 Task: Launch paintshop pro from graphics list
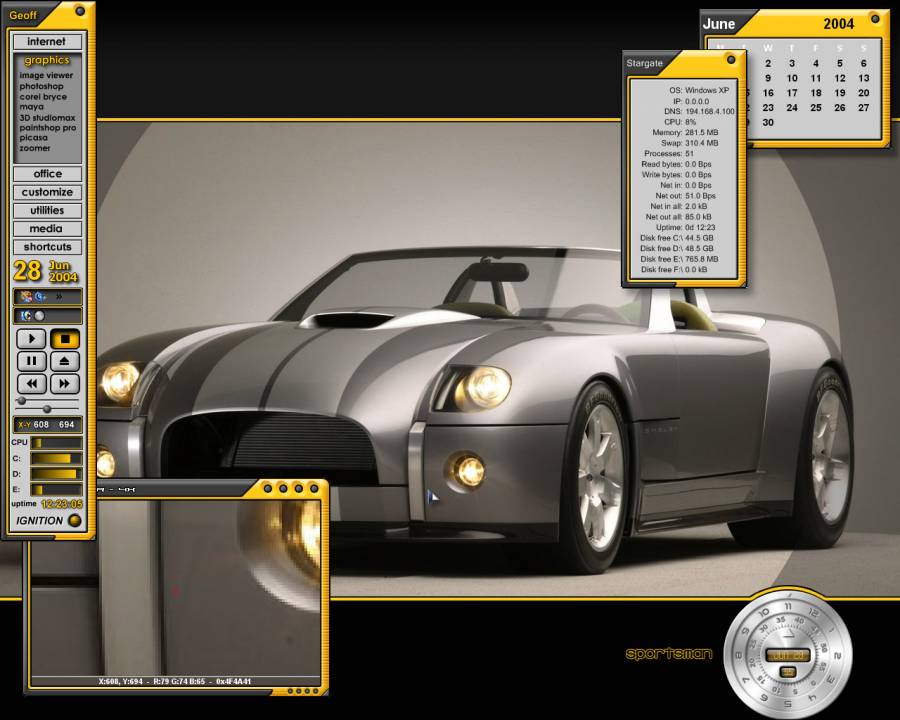click(48, 128)
